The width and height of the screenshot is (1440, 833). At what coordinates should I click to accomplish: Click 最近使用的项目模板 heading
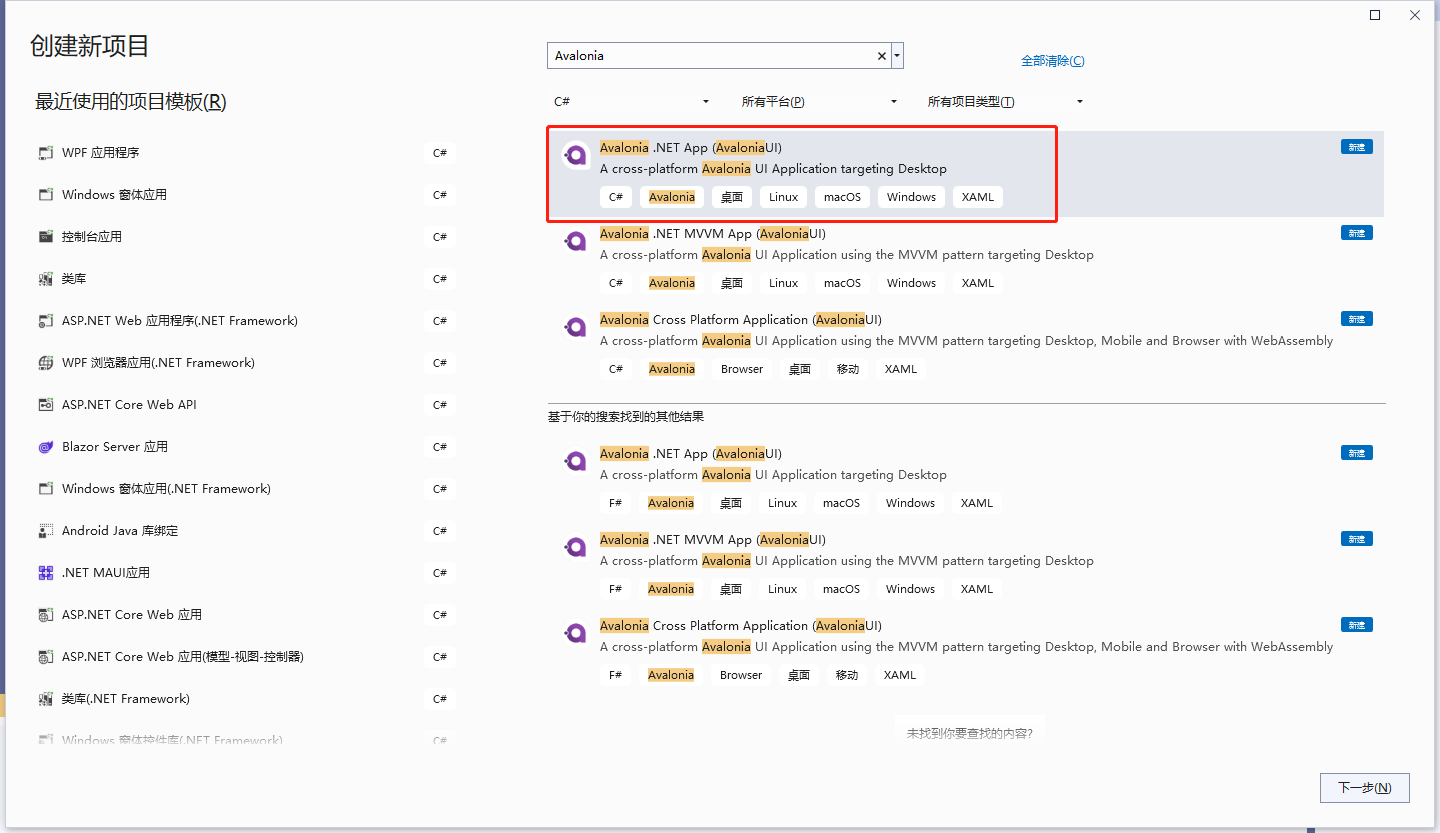[x=131, y=102]
